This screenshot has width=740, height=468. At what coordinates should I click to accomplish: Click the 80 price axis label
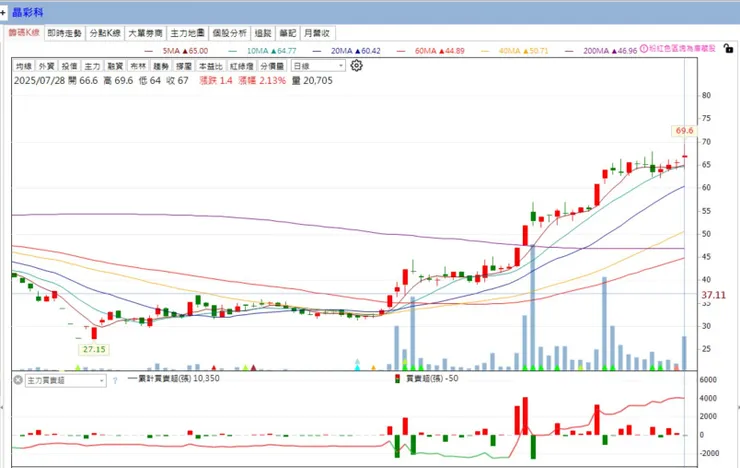[x=706, y=95]
